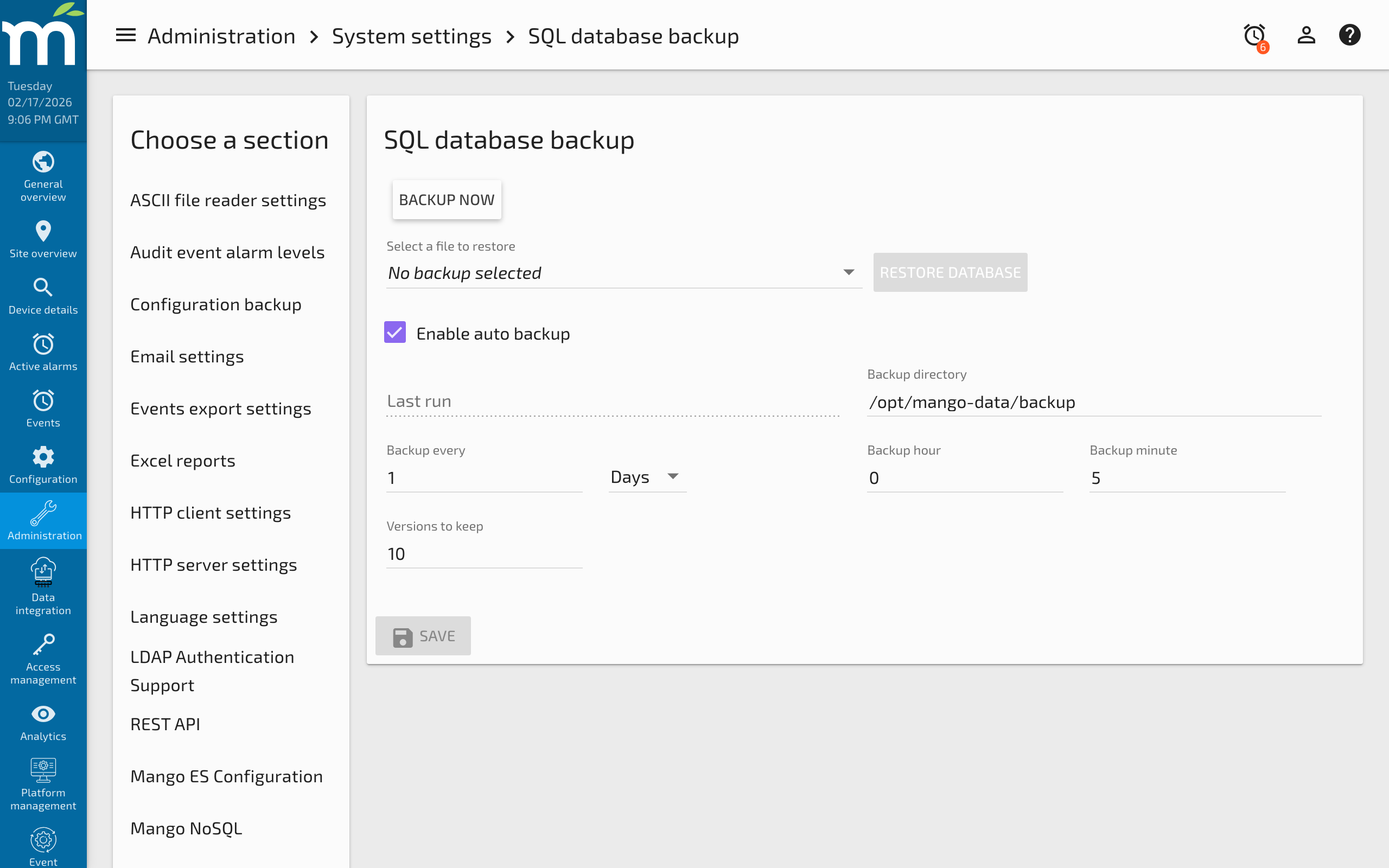The image size is (1389, 868).
Task: View Active alarms
Action: 43,352
